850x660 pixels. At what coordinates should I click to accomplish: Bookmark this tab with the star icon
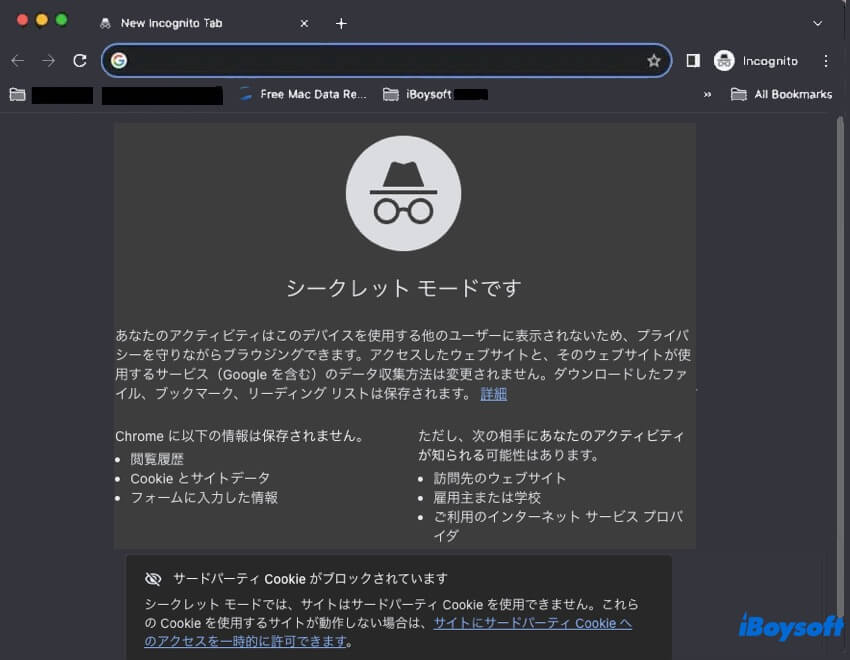click(654, 61)
